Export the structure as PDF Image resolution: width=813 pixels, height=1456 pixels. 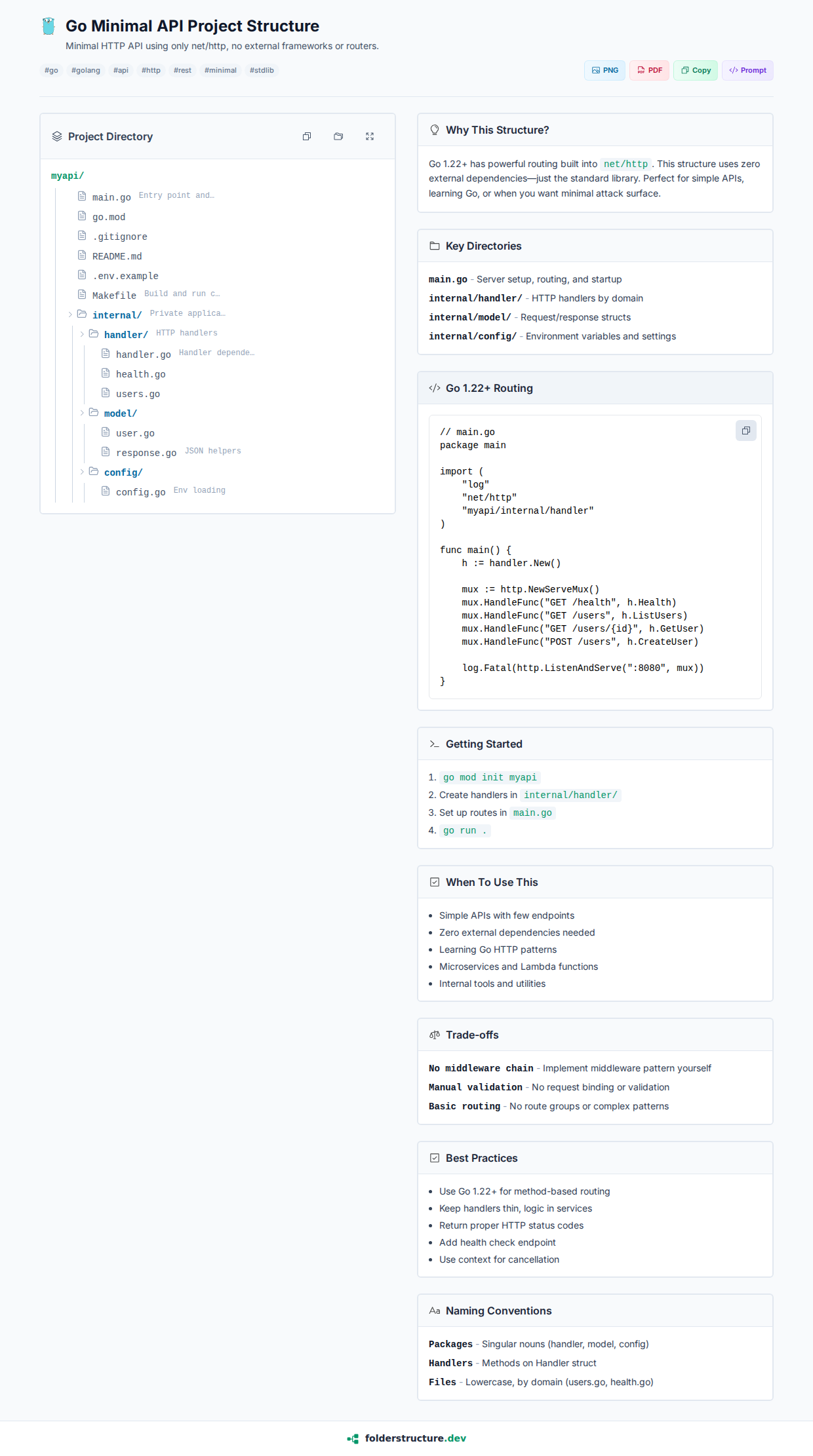pyautogui.click(x=649, y=70)
